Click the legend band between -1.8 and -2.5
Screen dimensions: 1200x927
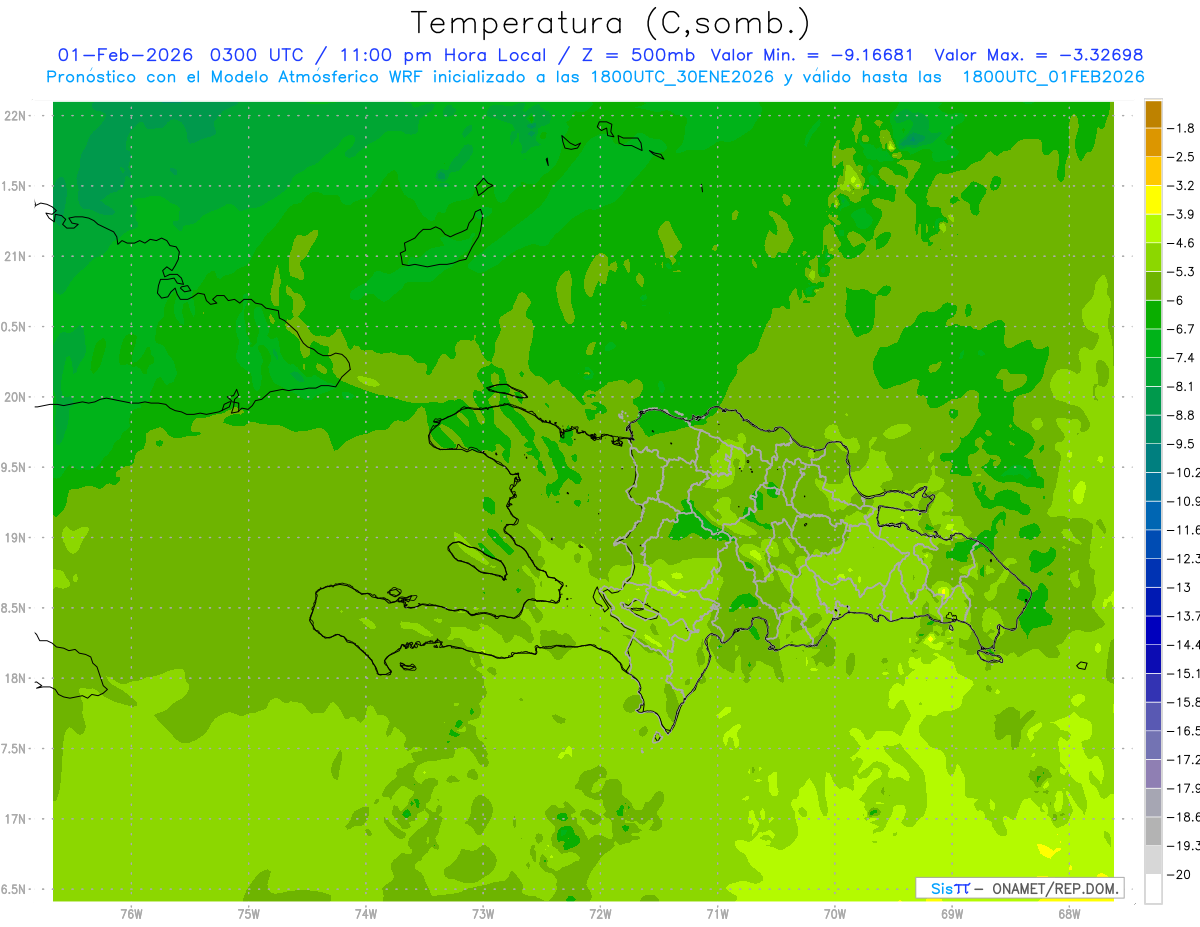pos(1153,142)
